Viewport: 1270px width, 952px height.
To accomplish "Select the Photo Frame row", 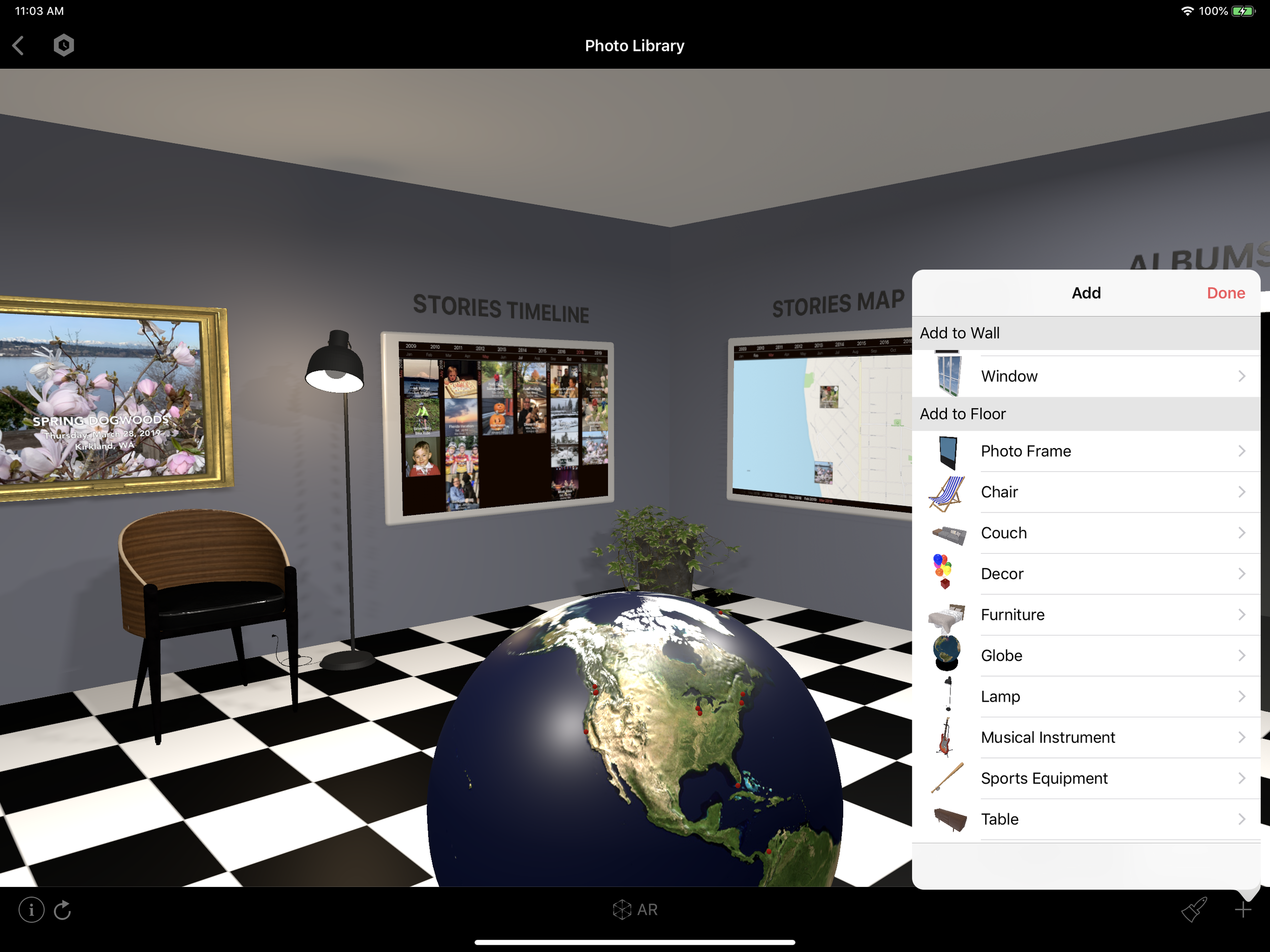I will (1085, 451).
